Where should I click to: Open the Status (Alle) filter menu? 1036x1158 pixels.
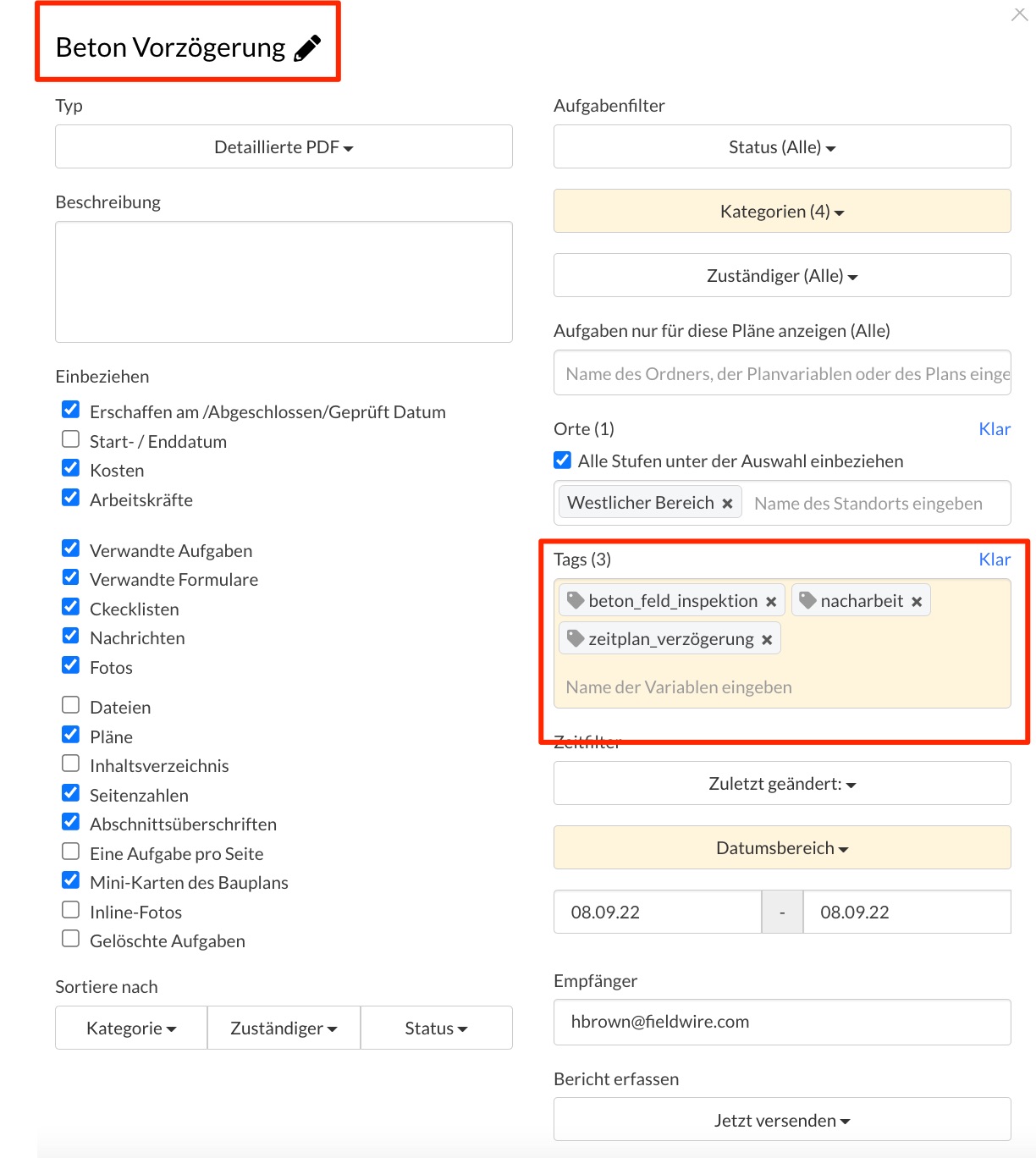782,146
